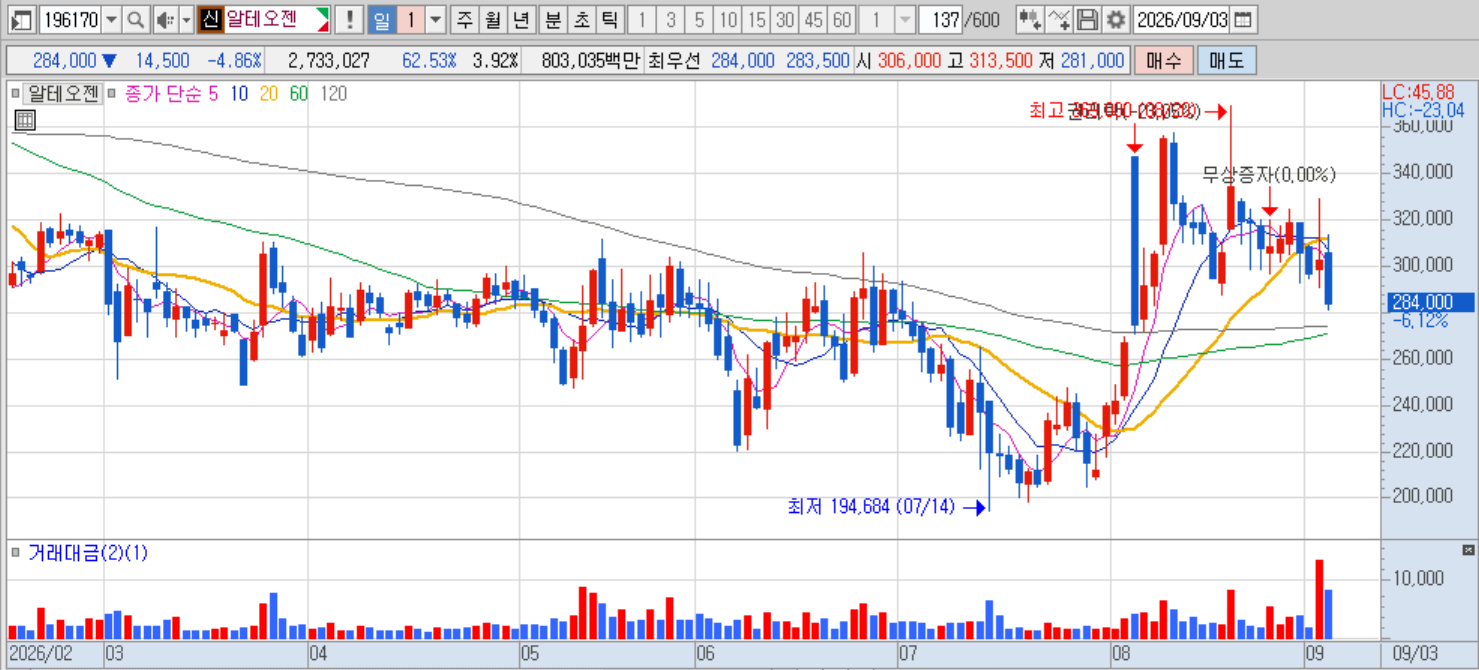This screenshot has width=1479, height=670.
Task: Click the data grid icon under 알테오젠 label
Action: click(24, 121)
